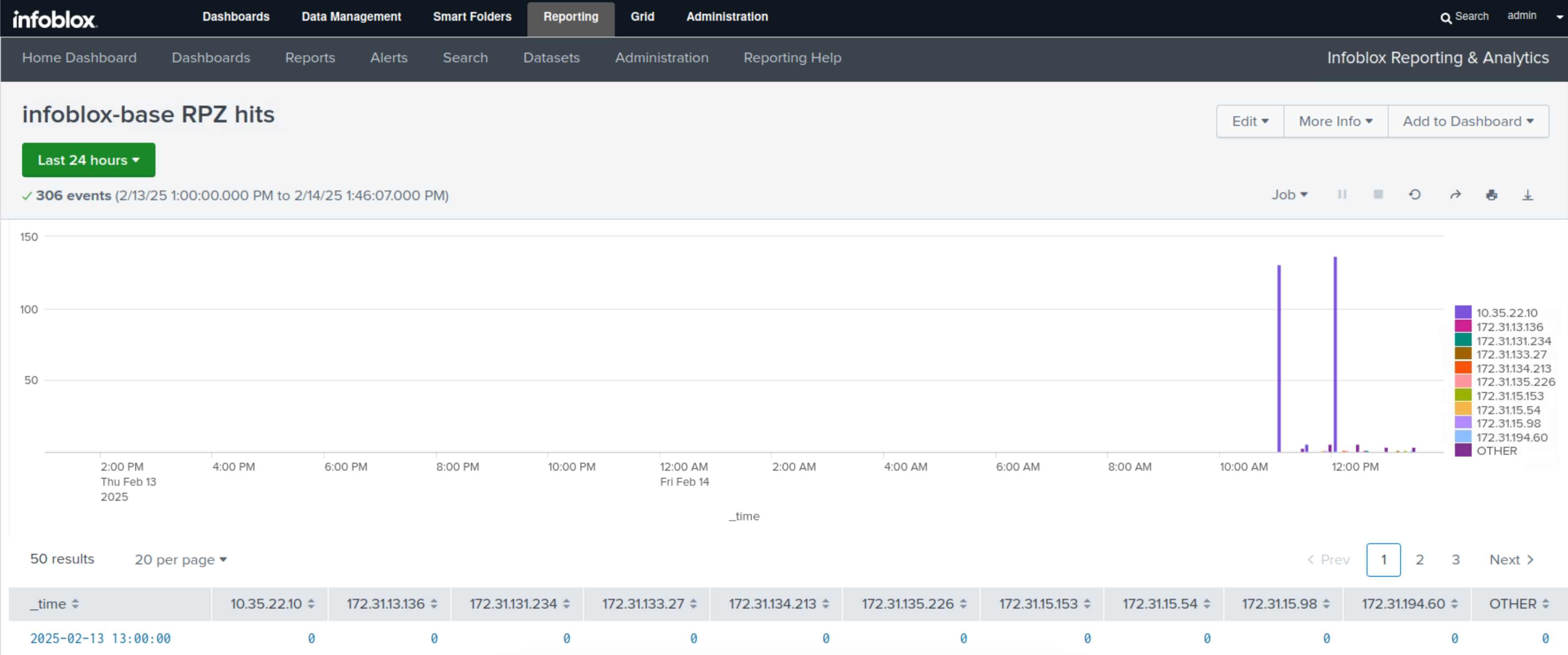Click the magnifier Search icon at top
The height and width of the screenshot is (655, 1568).
(1446, 17)
